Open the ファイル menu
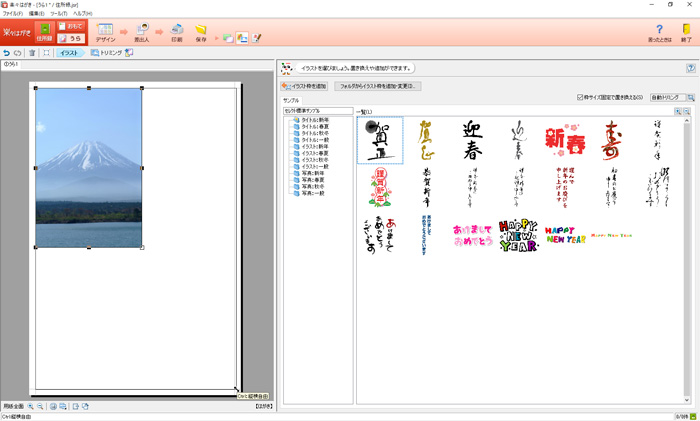Screen dimensions: 700x421 click(x=12, y=13)
